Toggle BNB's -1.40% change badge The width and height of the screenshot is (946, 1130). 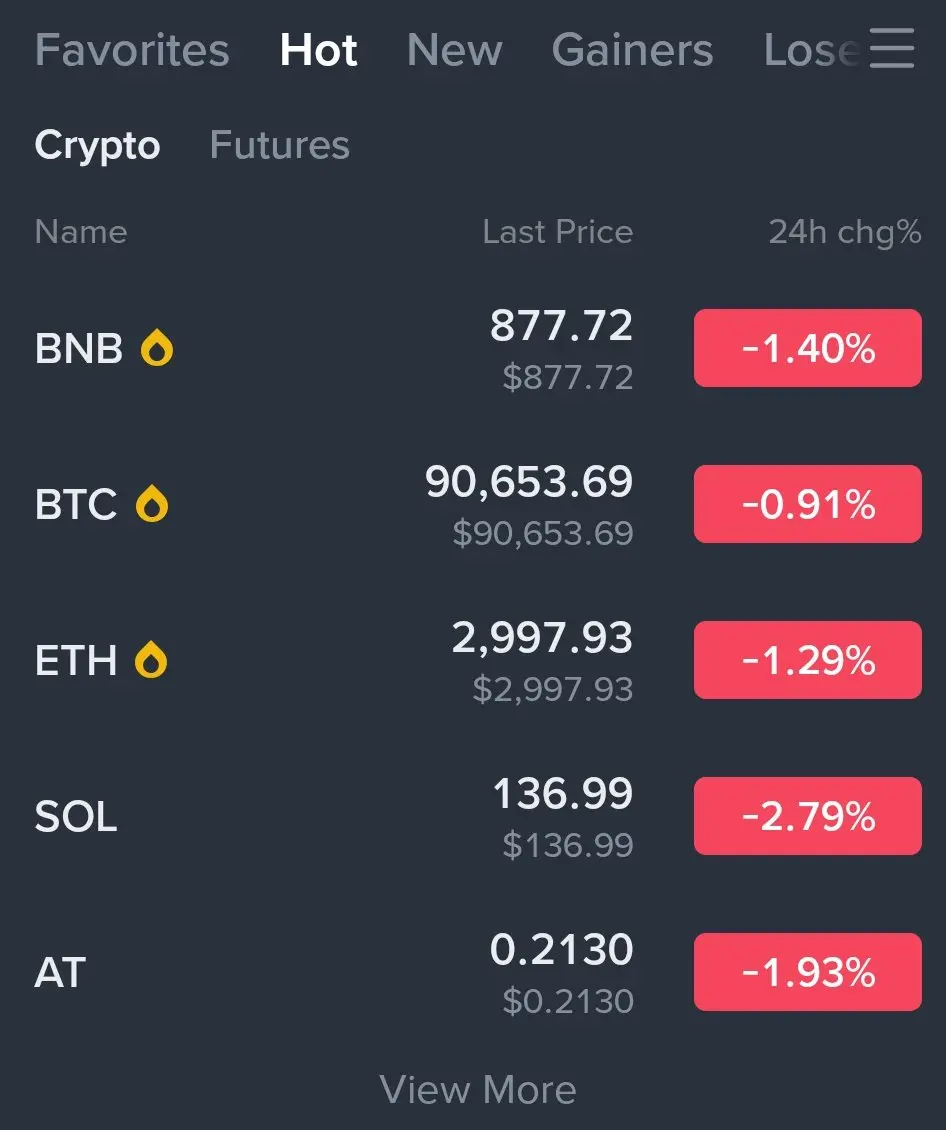[x=807, y=349]
